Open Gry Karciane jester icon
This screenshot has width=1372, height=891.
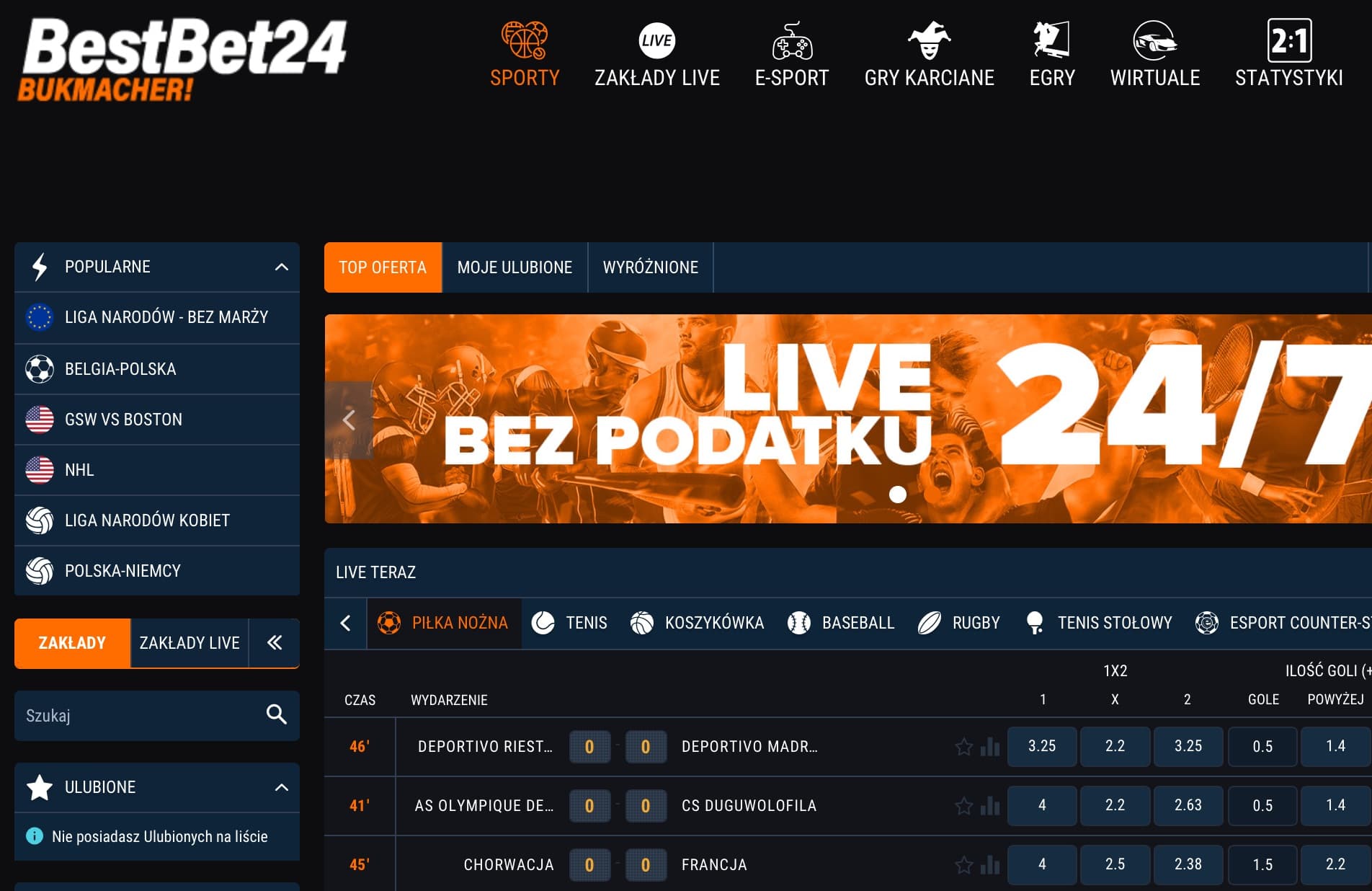929,40
